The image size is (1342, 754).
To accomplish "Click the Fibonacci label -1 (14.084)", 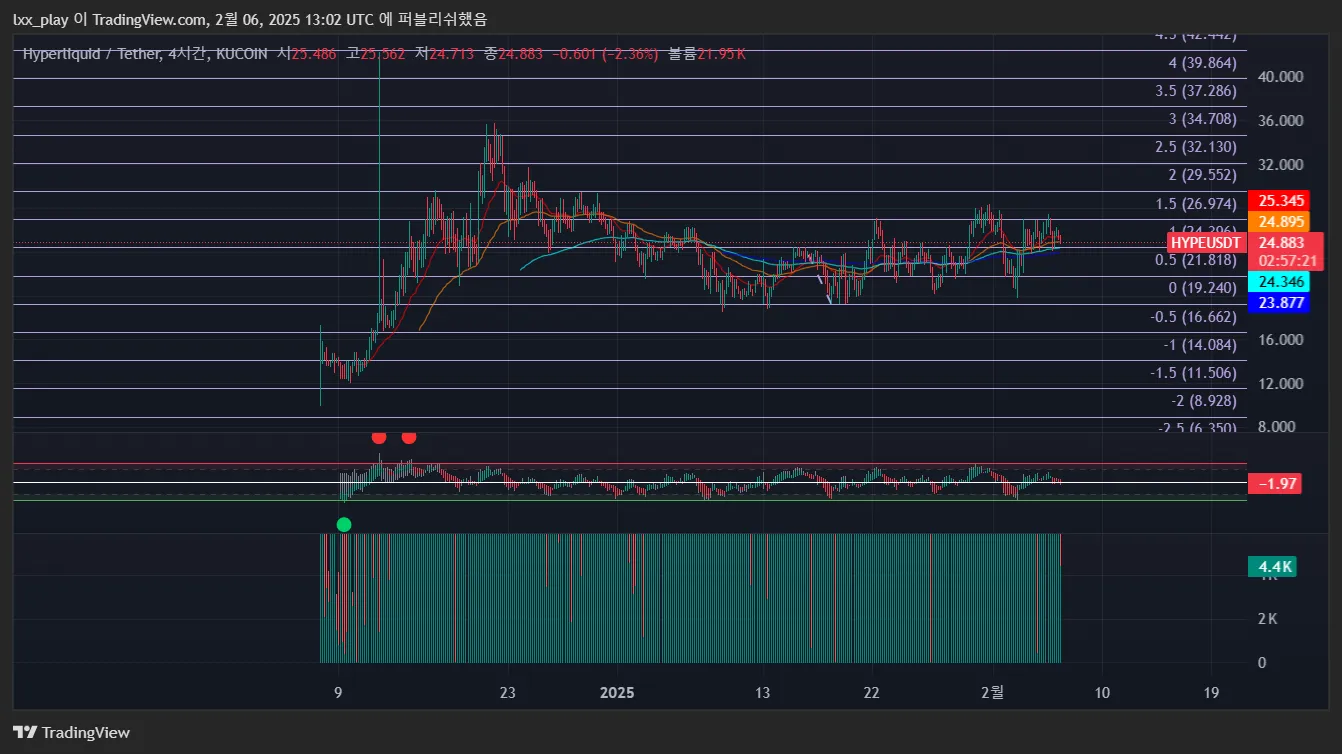I will pyautogui.click(x=1200, y=345).
